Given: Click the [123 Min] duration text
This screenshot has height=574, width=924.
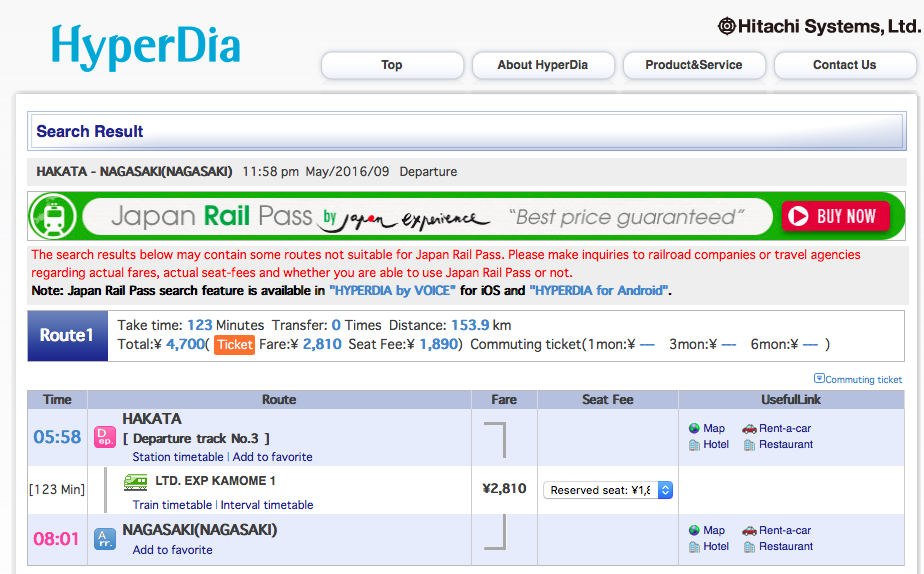Looking at the screenshot, I should pyautogui.click(x=57, y=490).
